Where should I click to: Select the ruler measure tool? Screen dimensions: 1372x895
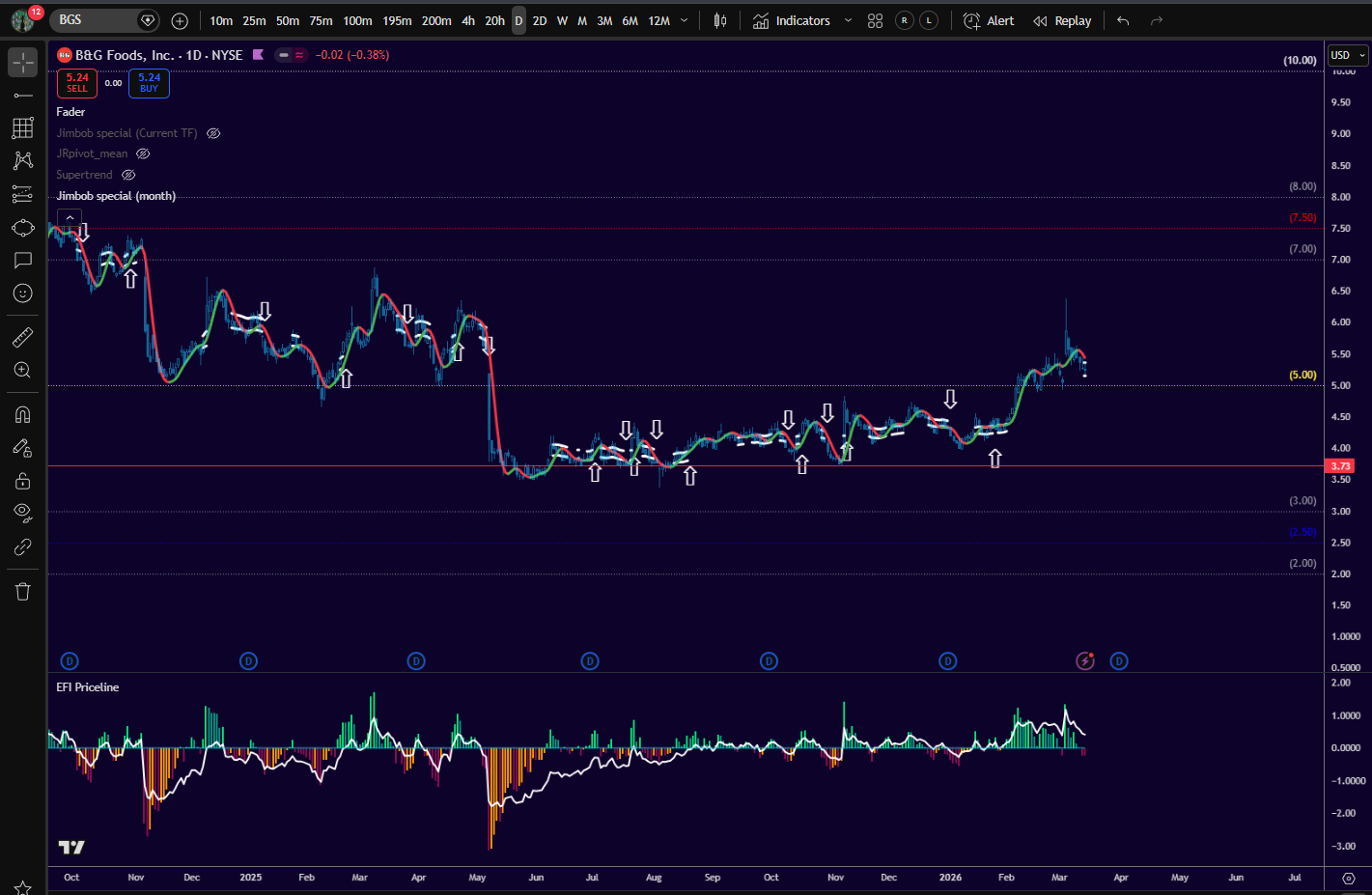pos(22,337)
